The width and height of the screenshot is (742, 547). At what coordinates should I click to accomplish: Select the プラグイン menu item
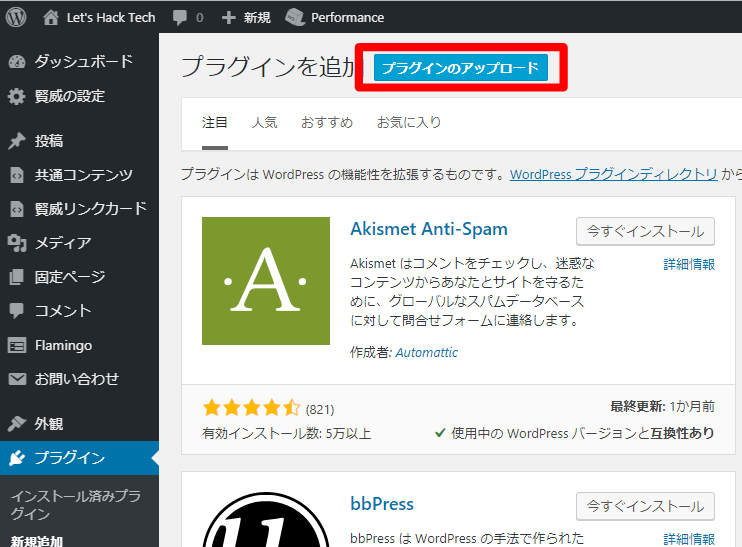(x=80, y=458)
